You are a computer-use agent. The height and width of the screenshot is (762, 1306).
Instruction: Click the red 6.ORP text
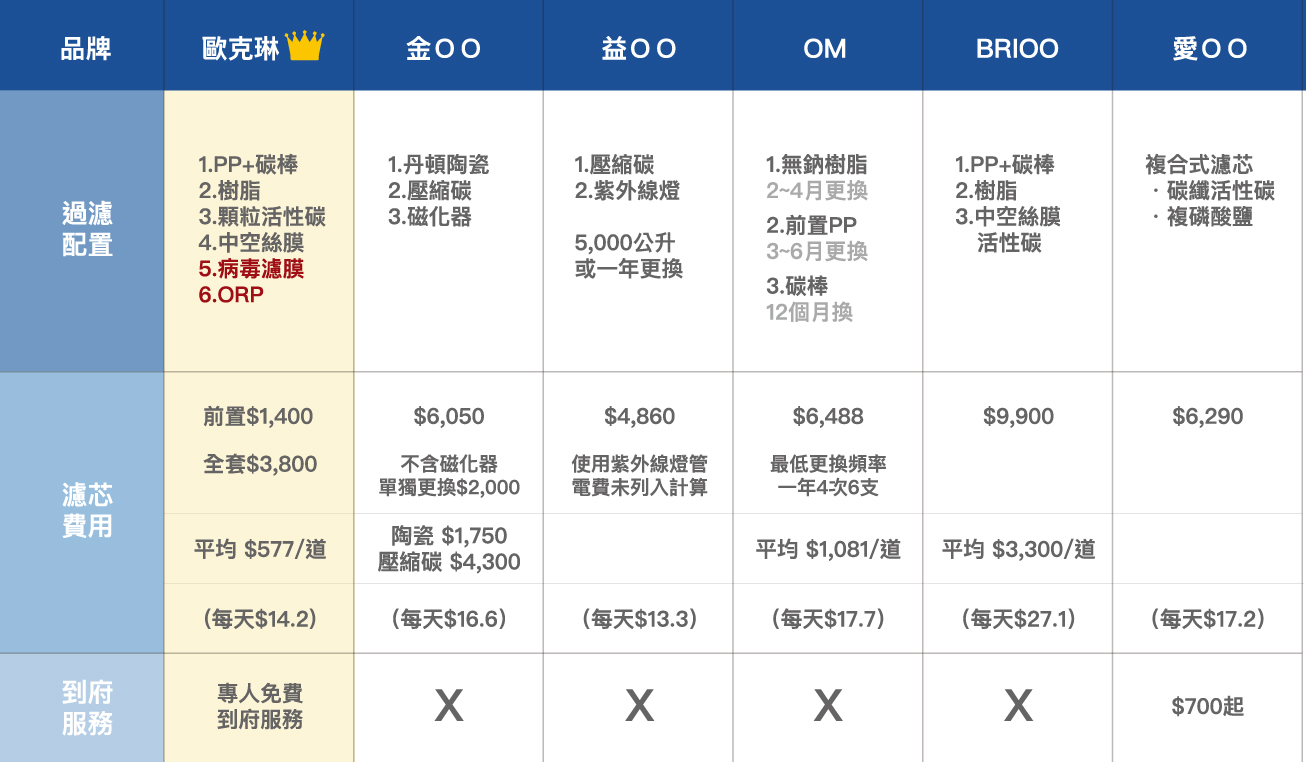coord(231,295)
